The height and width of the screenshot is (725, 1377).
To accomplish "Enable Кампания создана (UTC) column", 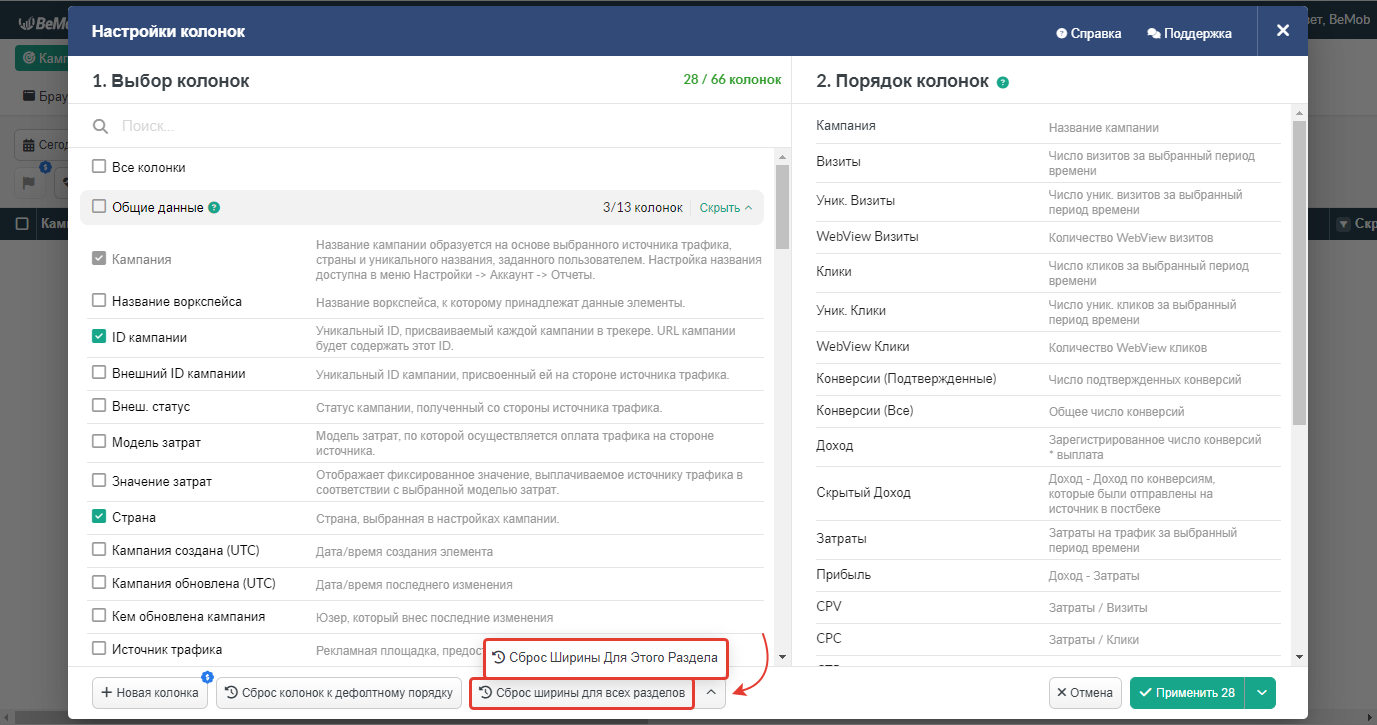I will click(x=99, y=549).
